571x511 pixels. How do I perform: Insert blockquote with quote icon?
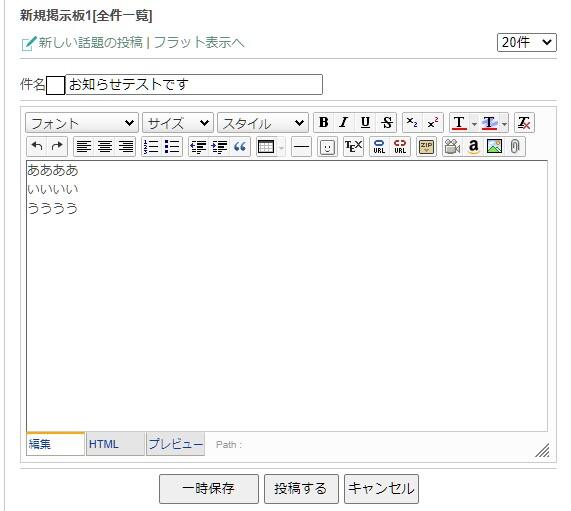[x=240, y=147]
